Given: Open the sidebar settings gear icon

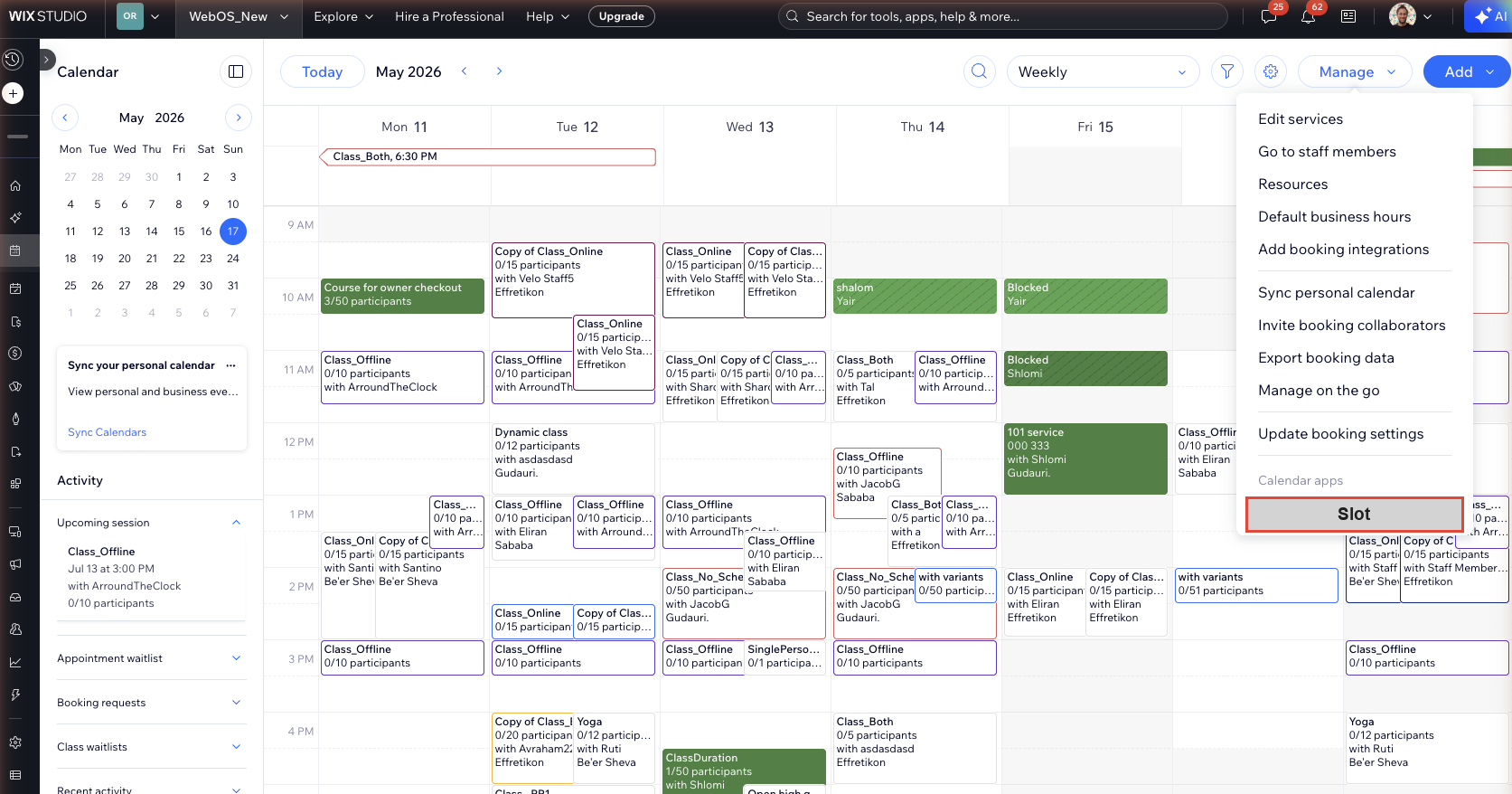Looking at the screenshot, I should [15, 742].
